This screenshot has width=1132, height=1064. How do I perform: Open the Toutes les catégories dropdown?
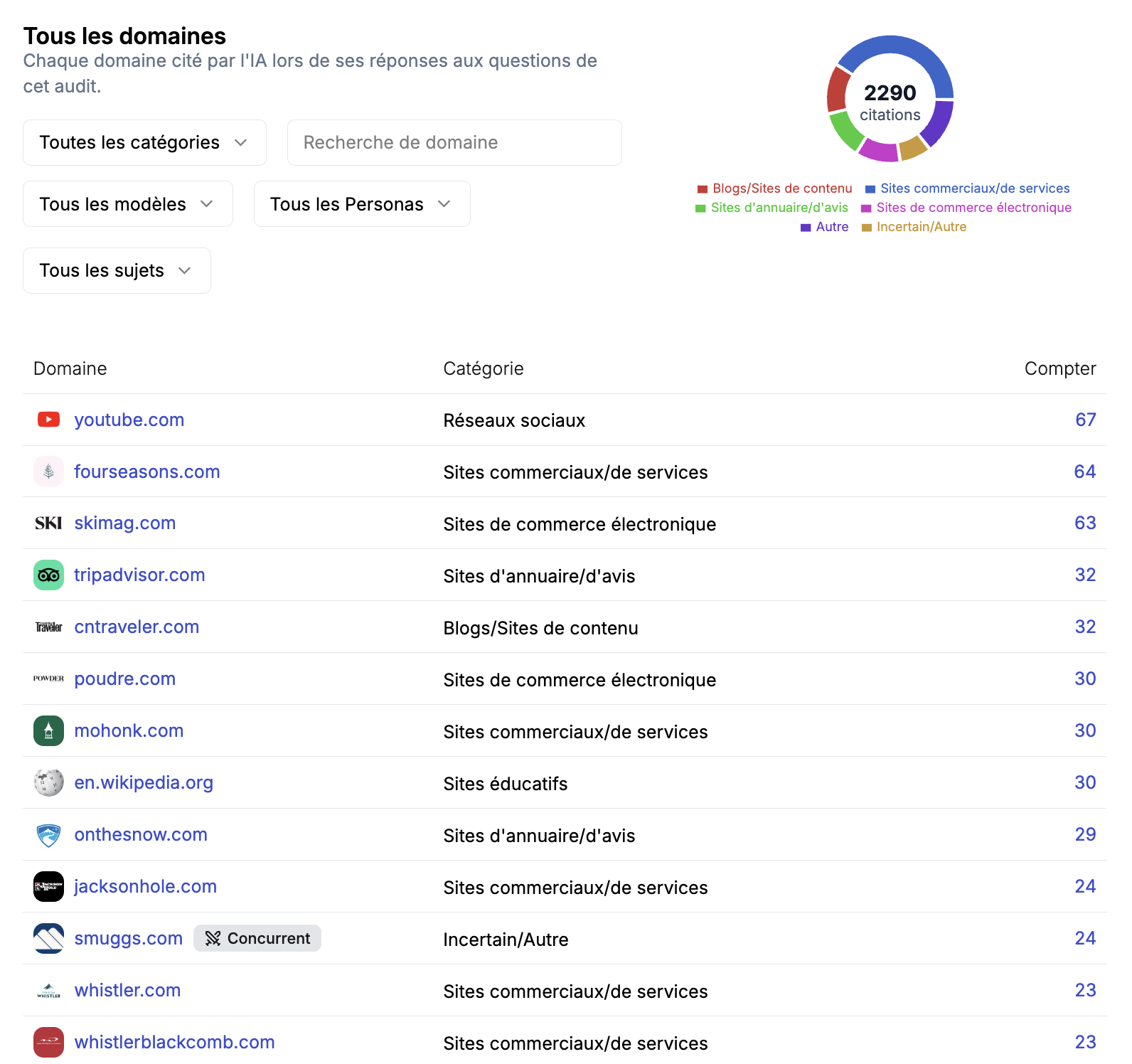144,142
